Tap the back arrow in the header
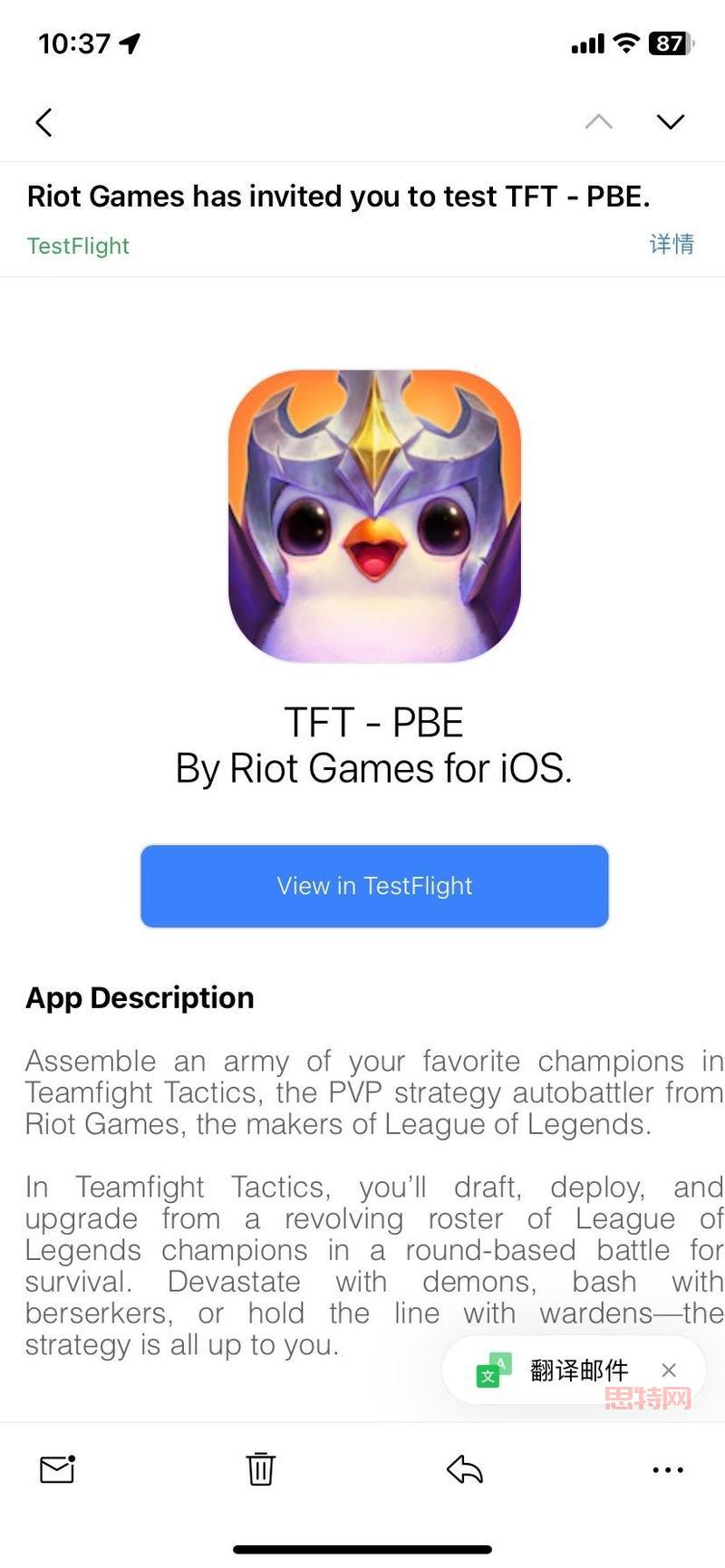 (43, 122)
